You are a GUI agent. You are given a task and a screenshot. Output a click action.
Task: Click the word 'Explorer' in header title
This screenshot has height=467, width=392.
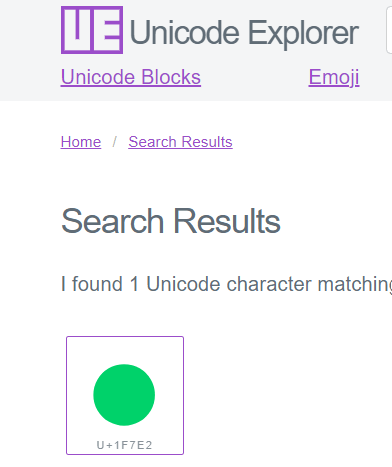click(x=303, y=33)
